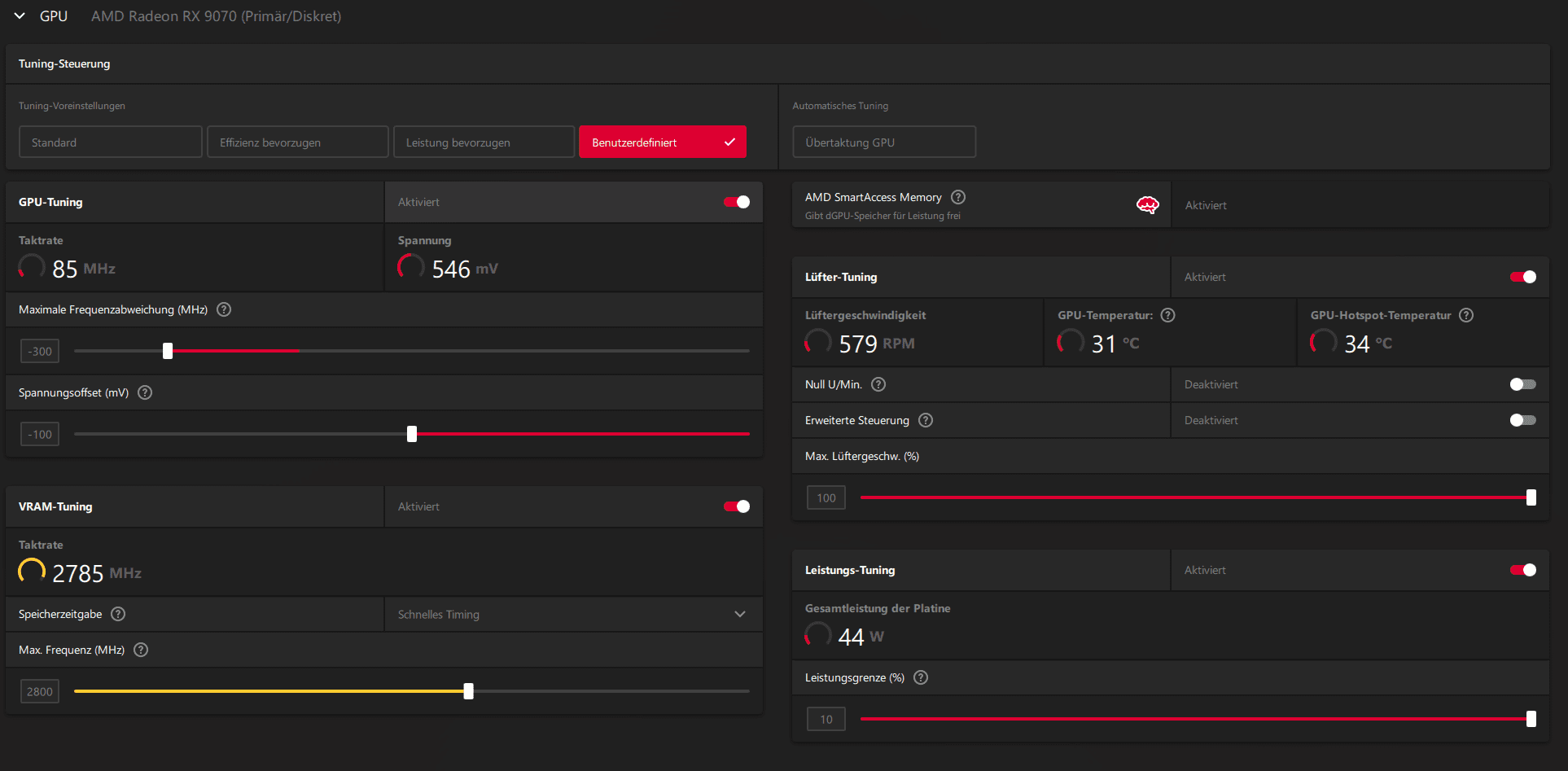Choose the Leistung bevorzugen preset
This screenshot has width=1568, height=771.
(x=484, y=142)
